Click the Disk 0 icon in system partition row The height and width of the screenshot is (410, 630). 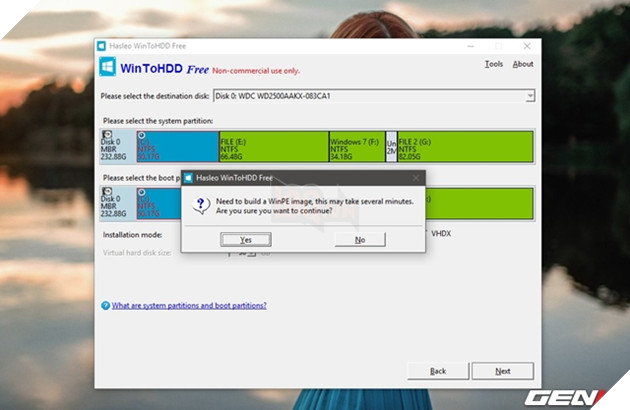(107, 134)
